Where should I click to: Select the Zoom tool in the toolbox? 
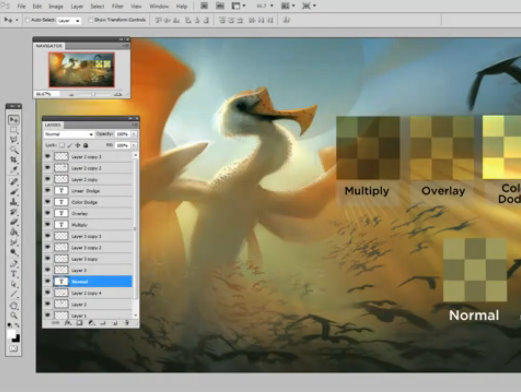pos(14,315)
